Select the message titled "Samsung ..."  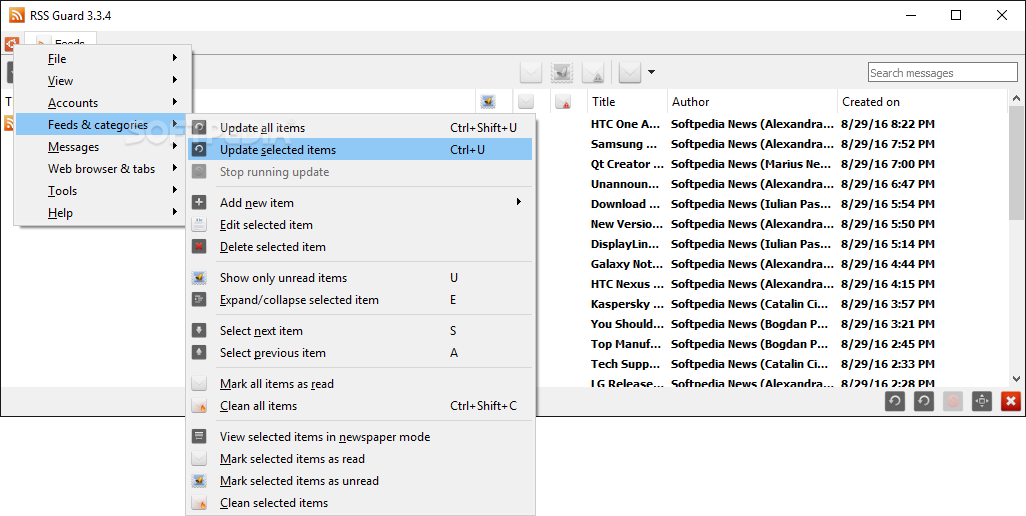(x=624, y=144)
